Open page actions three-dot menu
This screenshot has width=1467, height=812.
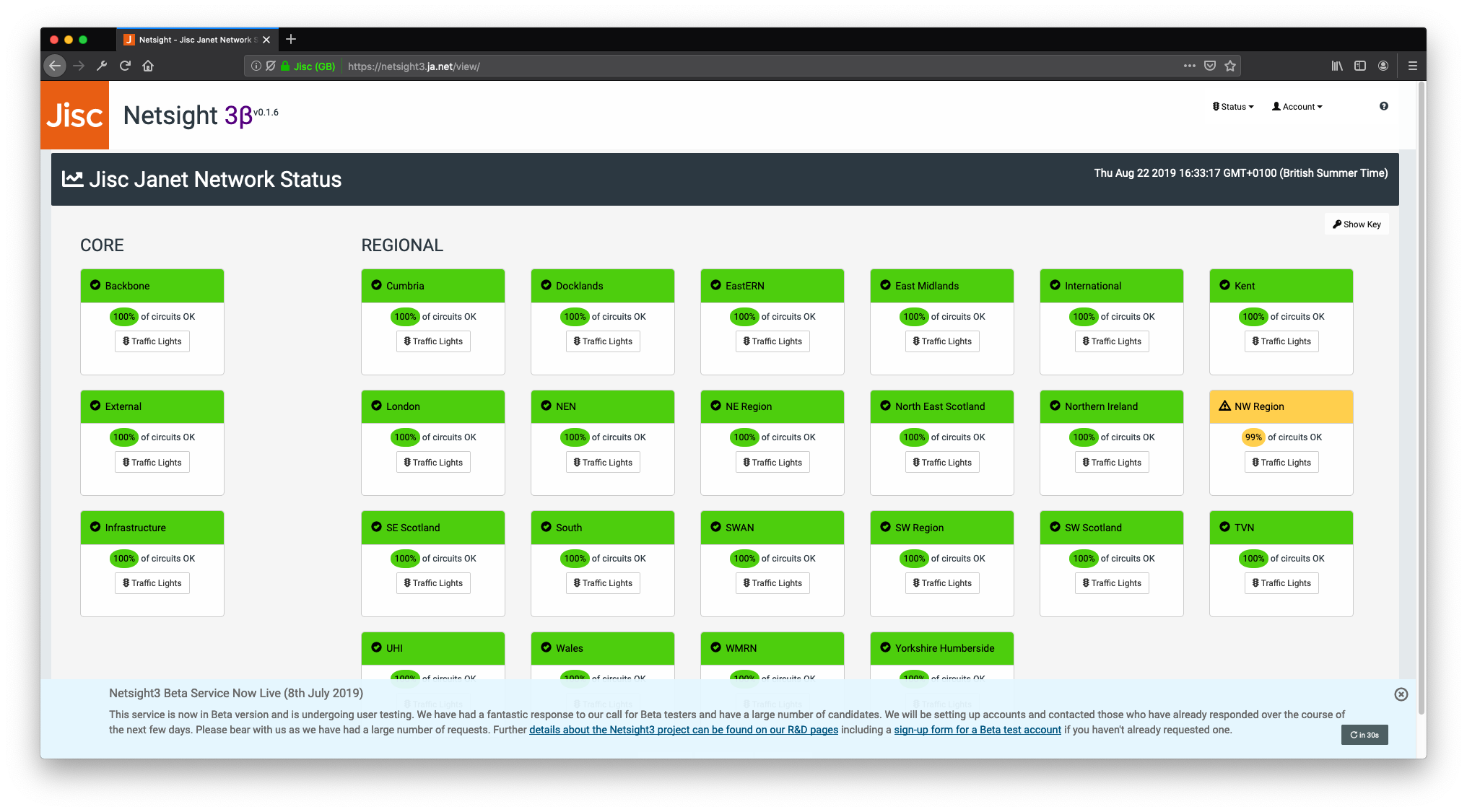[1189, 66]
